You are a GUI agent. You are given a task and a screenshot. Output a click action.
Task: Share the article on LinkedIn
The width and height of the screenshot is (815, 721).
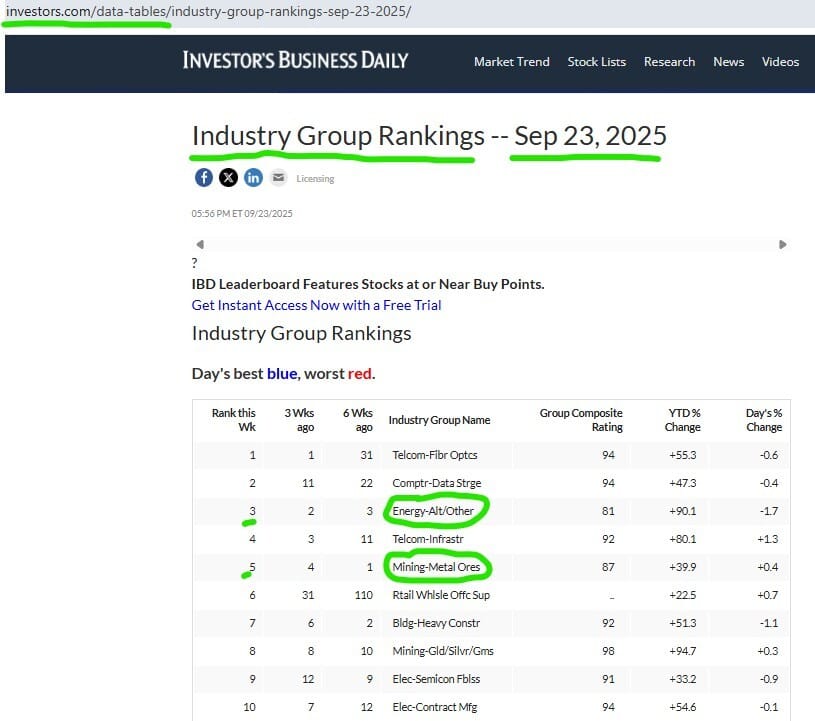coord(253,178)
